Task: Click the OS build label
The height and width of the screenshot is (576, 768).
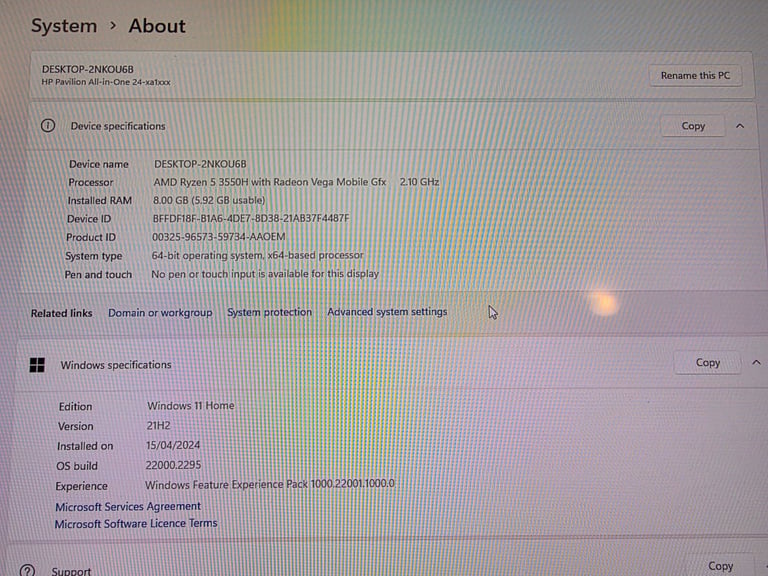Action: [77, 466]
